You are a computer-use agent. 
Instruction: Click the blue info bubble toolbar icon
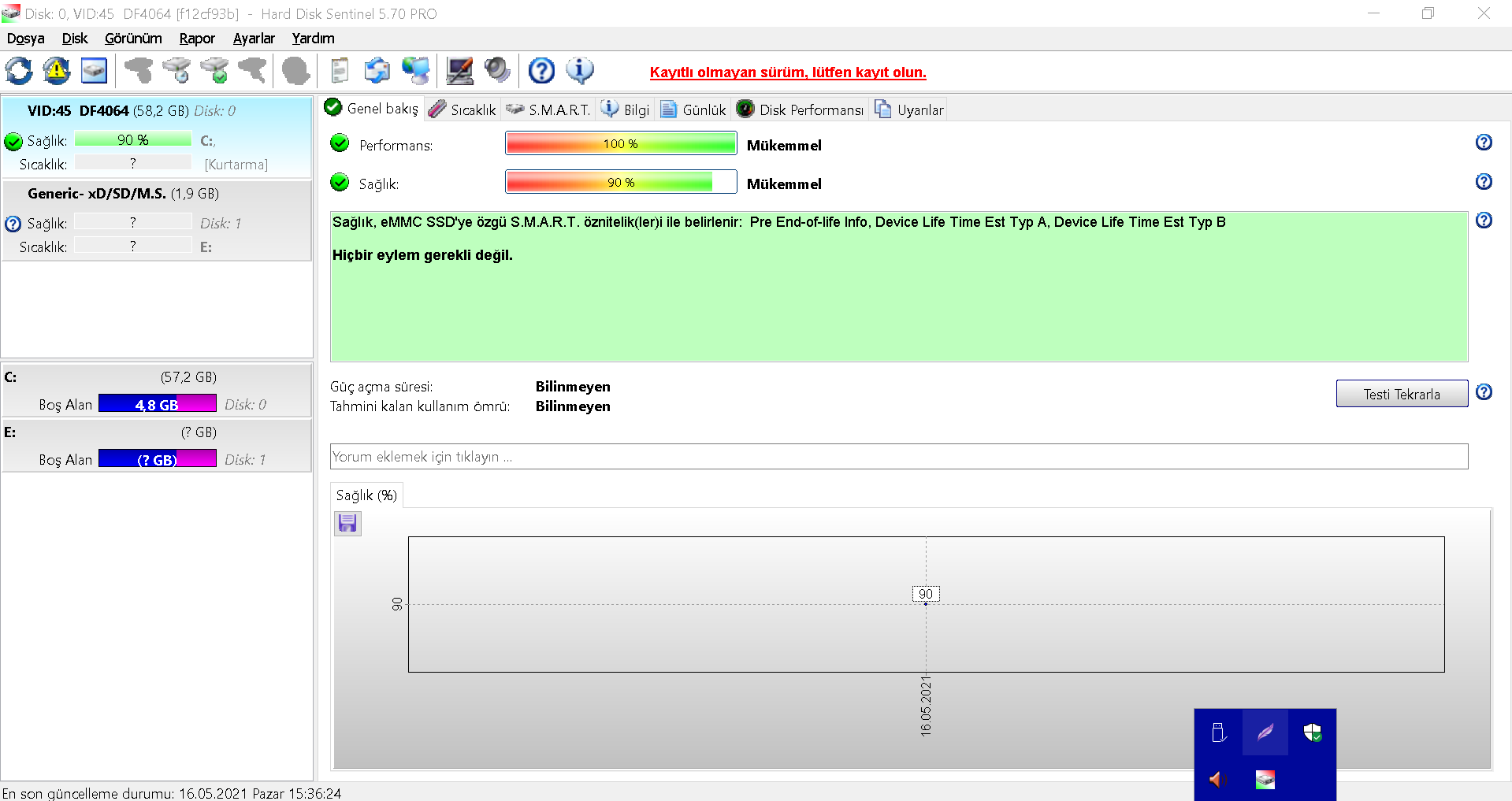(x=580, y=71)
